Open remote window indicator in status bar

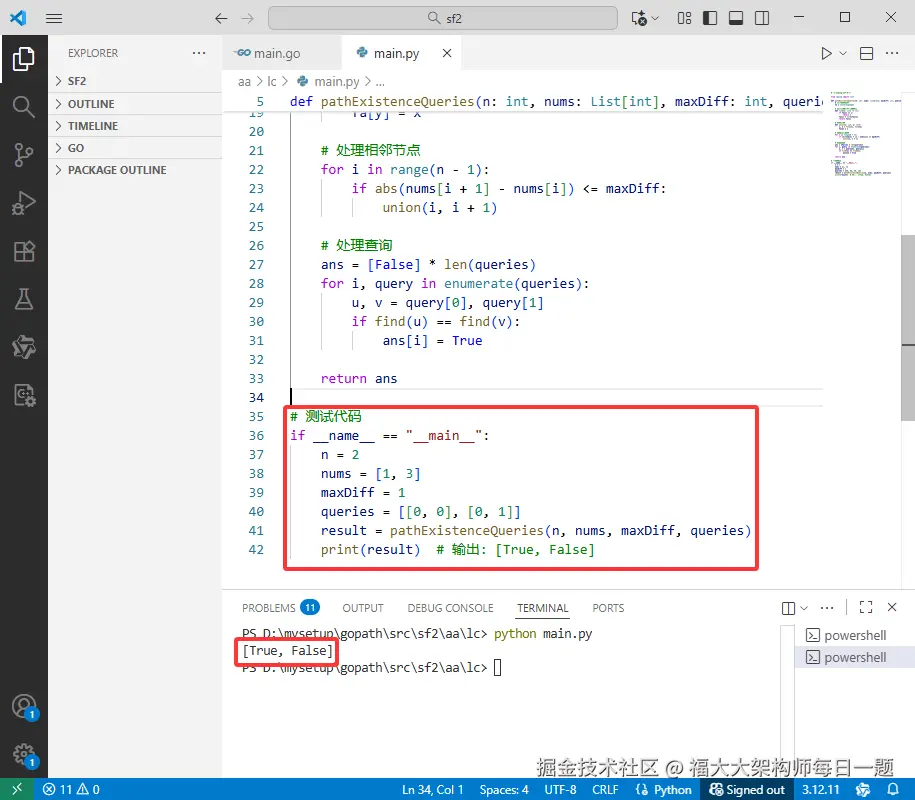17,789
